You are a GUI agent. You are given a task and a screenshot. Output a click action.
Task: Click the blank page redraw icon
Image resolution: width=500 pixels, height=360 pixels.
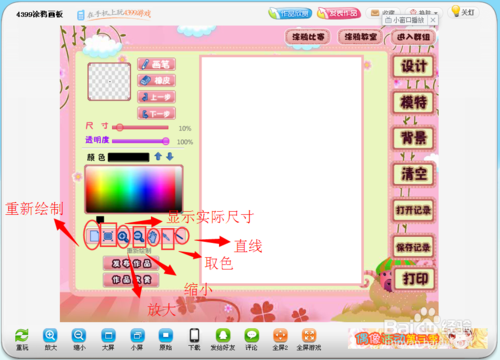coord(94,236)
